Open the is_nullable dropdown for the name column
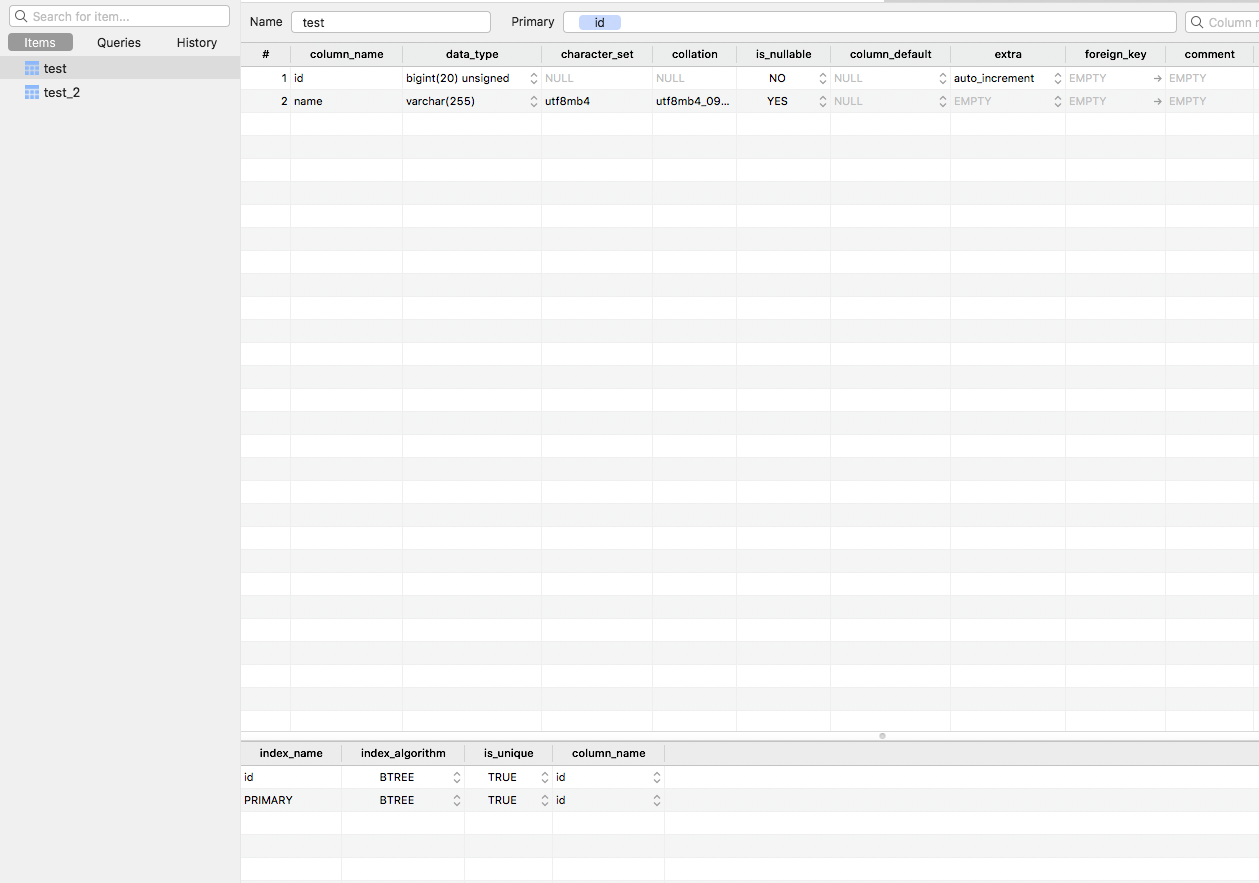The width and height of the screenshot is (1259, 883). click(821, 100)
